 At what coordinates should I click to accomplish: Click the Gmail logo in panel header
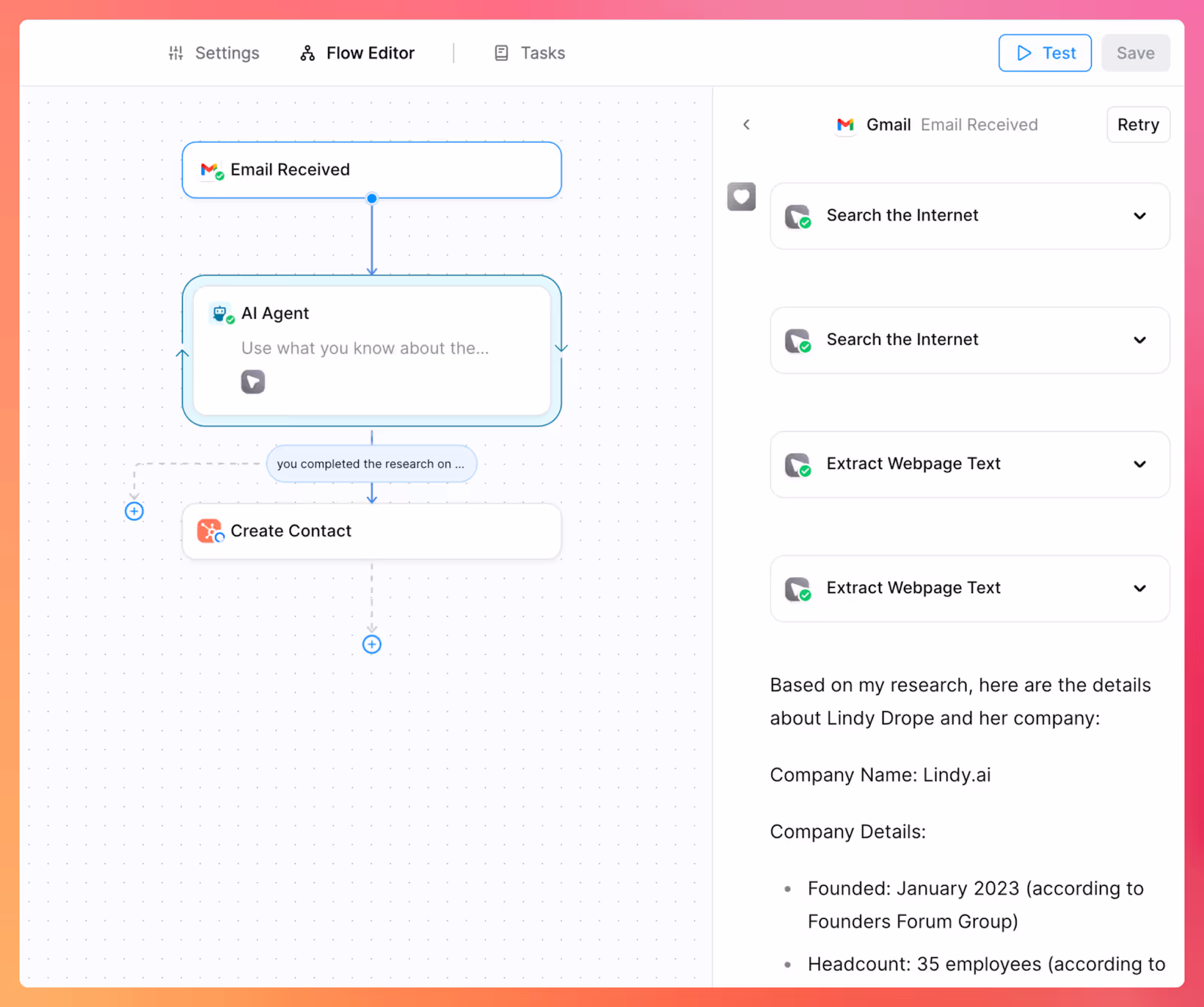tap(846, 125)
